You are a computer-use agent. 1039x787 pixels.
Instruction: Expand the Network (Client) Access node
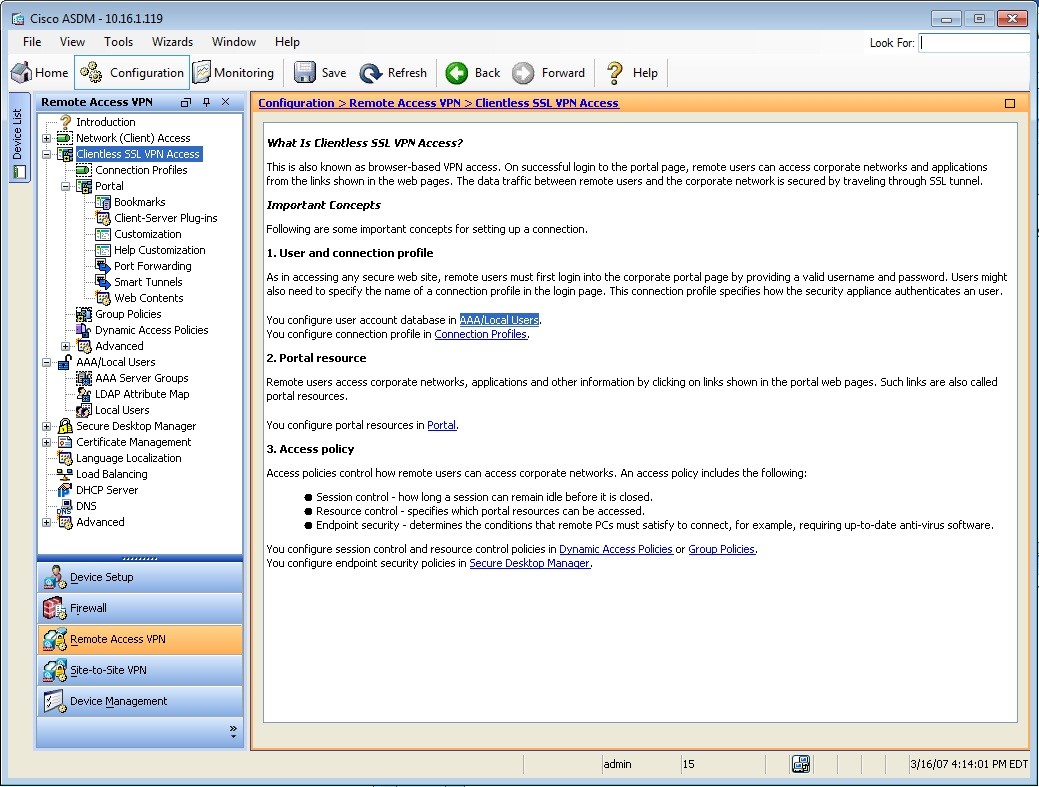(x=46, y=138)
